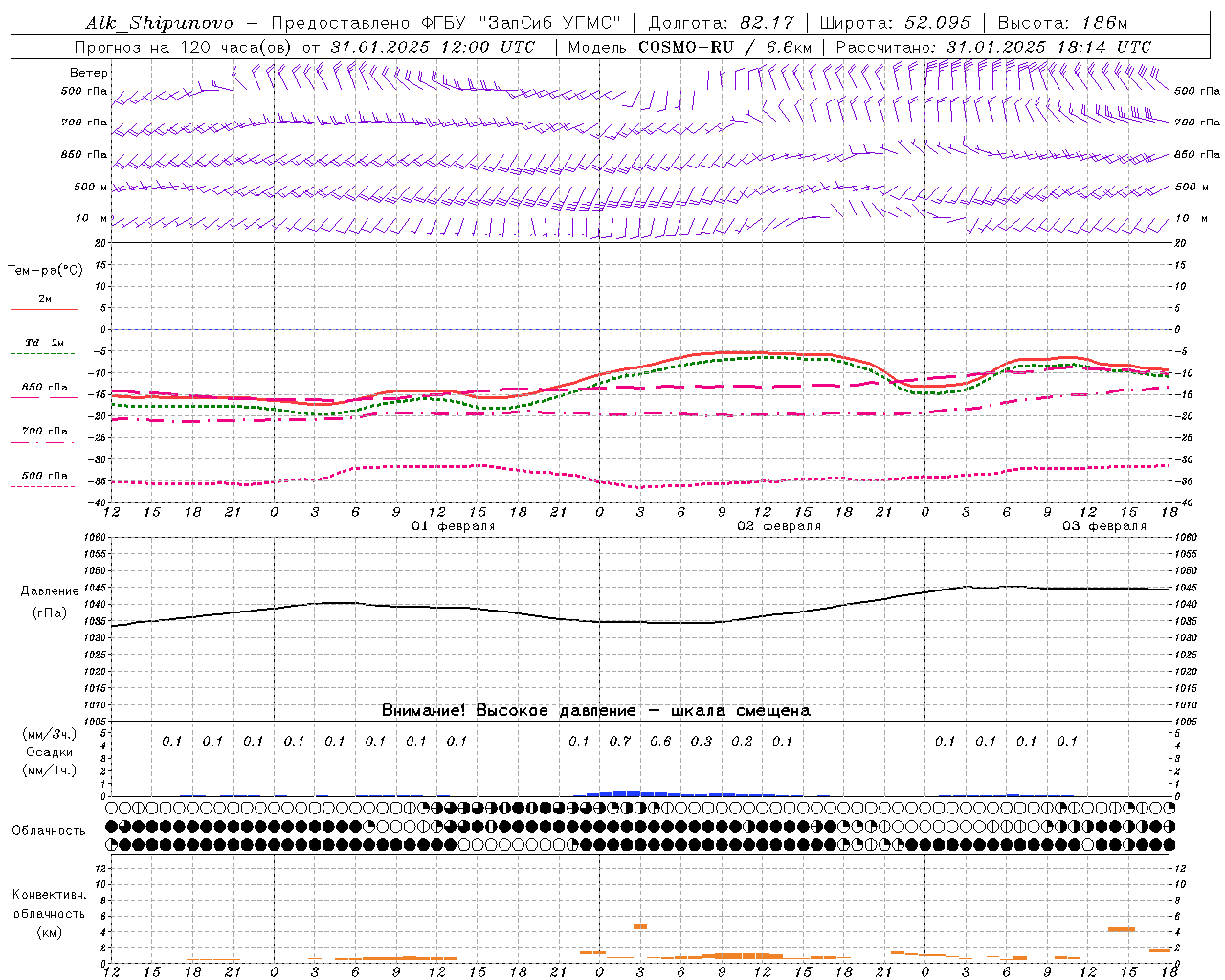Image resolution: width=1225 pixels, height=980 pixels.
Task: Click the precipitation value 0.6
Action: coord(660,741)
